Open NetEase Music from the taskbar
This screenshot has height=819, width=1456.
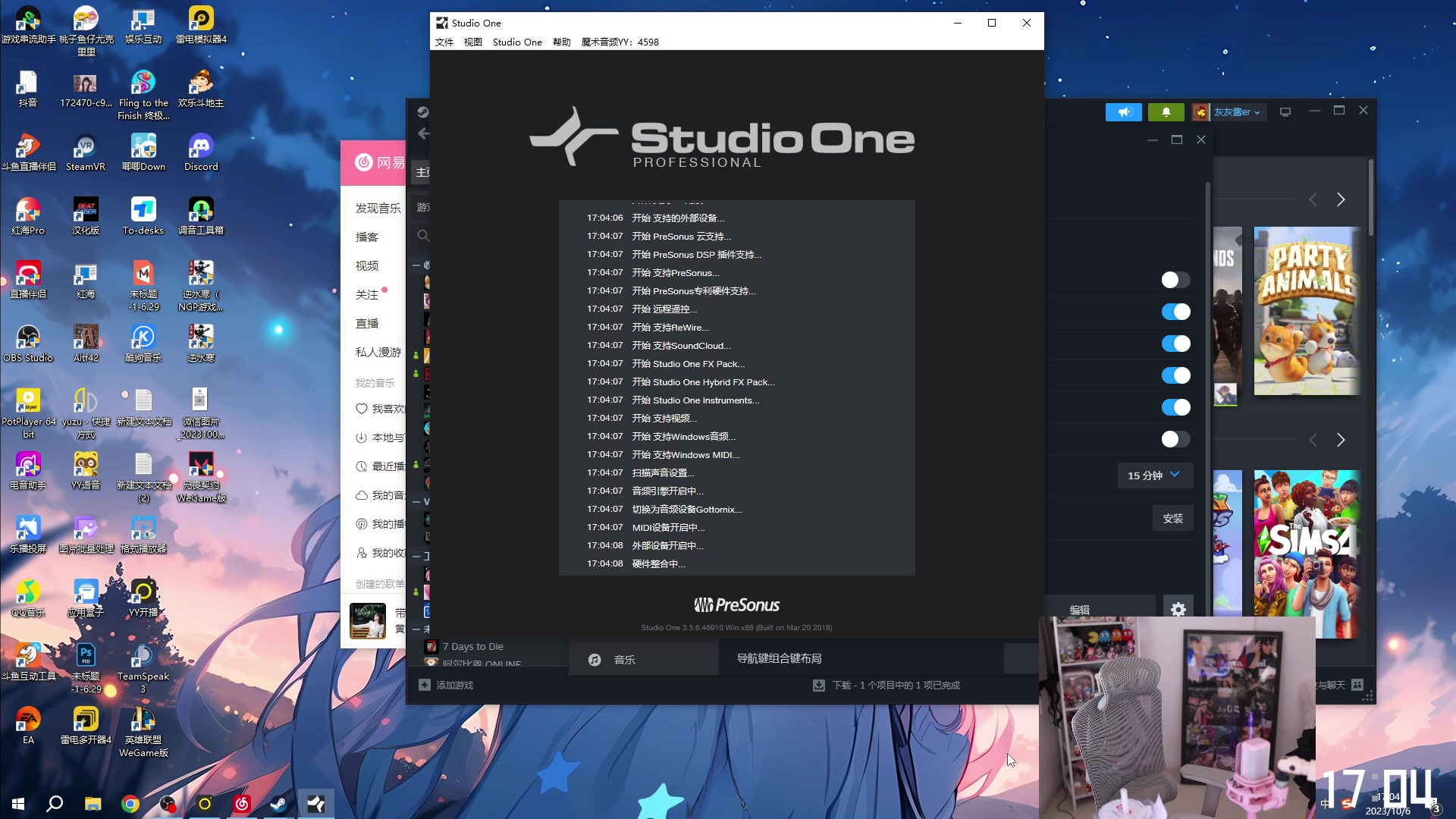[x=242, y=804]
